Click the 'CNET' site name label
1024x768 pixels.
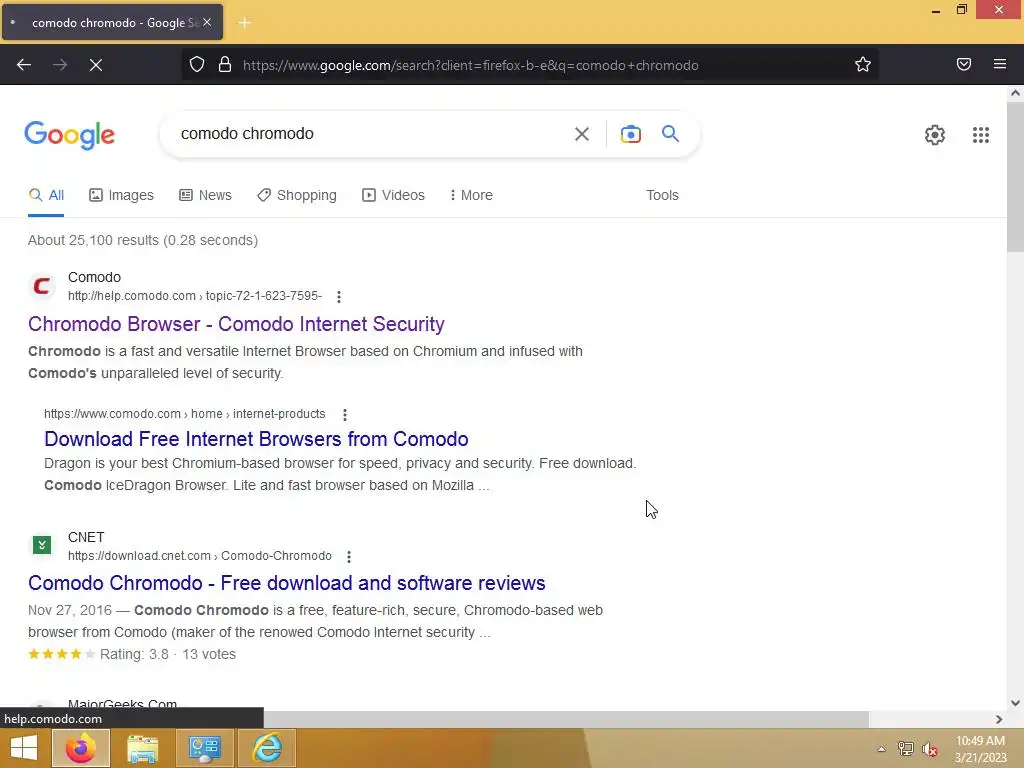click(x=86, y=537)
